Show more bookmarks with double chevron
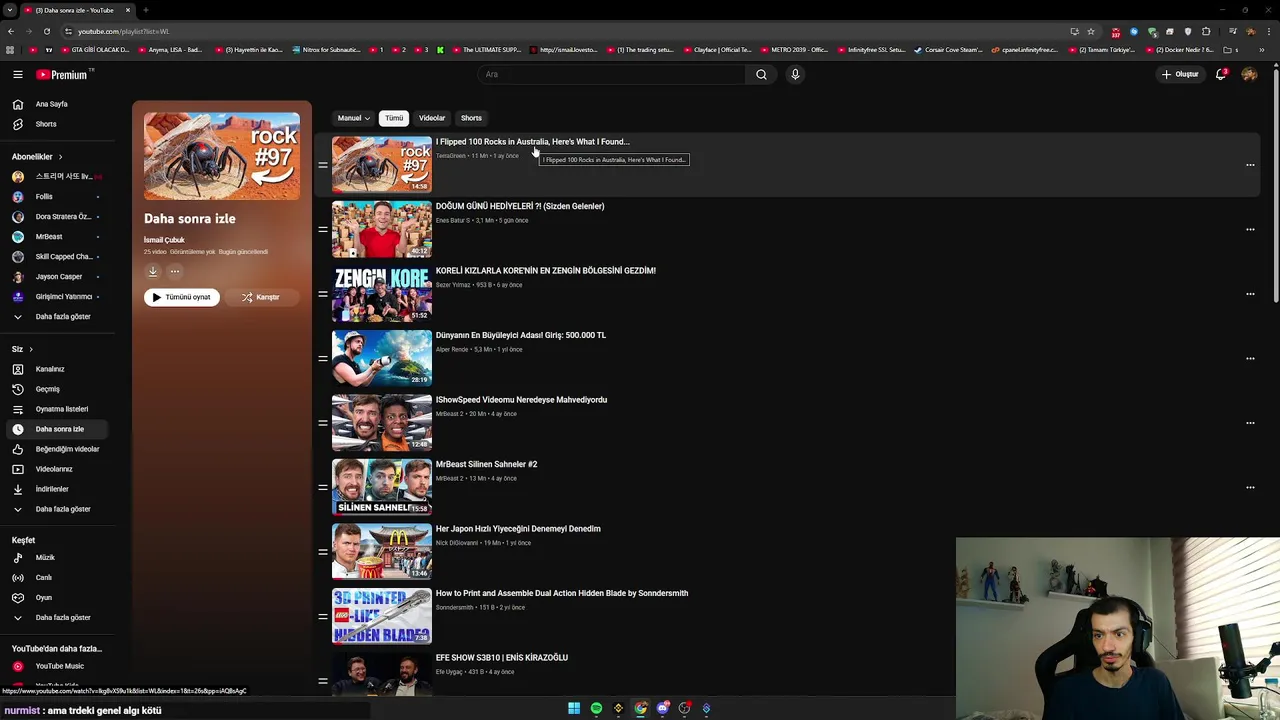The image size is (1280, 720). coord(1263,50)
